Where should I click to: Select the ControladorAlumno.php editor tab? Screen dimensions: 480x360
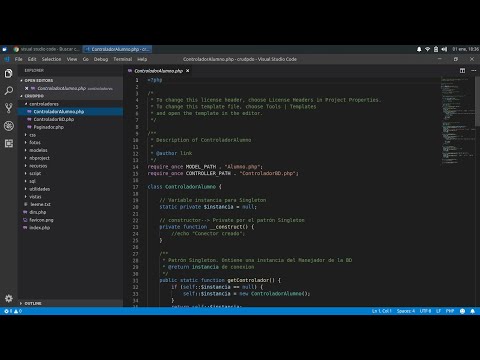click(x=157, y=71)
